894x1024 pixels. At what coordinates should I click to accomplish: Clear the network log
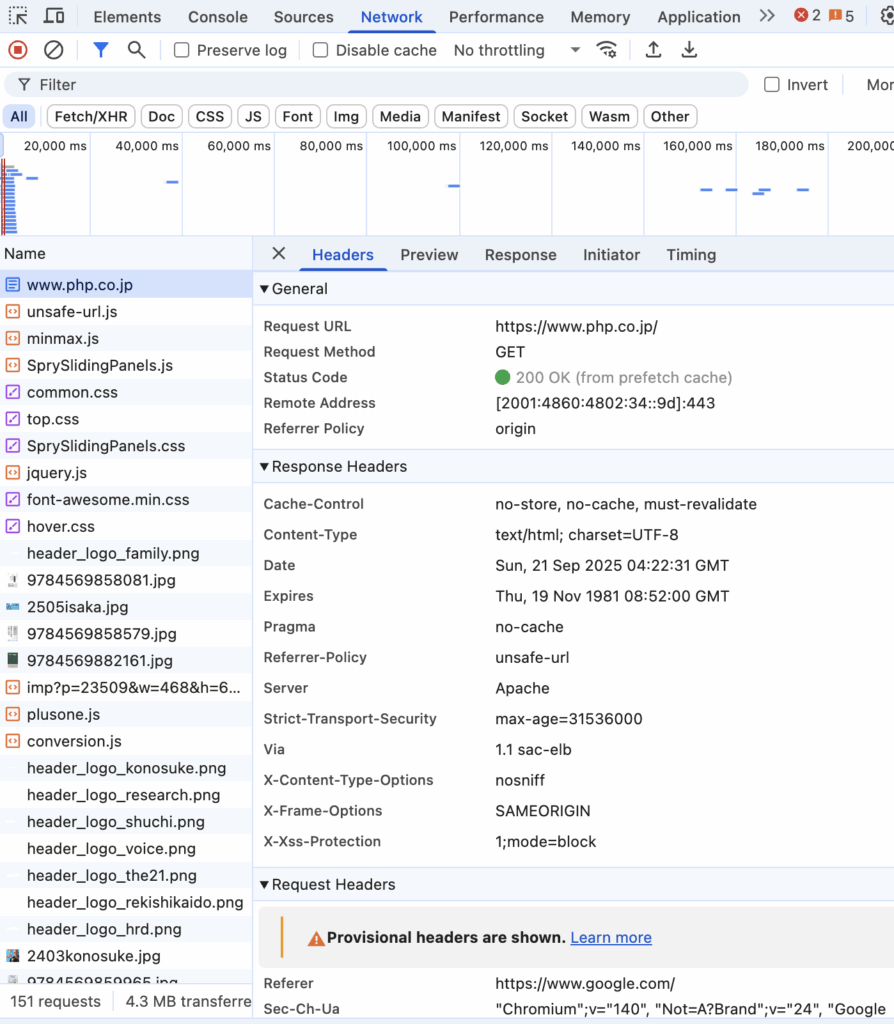[54, 50]
